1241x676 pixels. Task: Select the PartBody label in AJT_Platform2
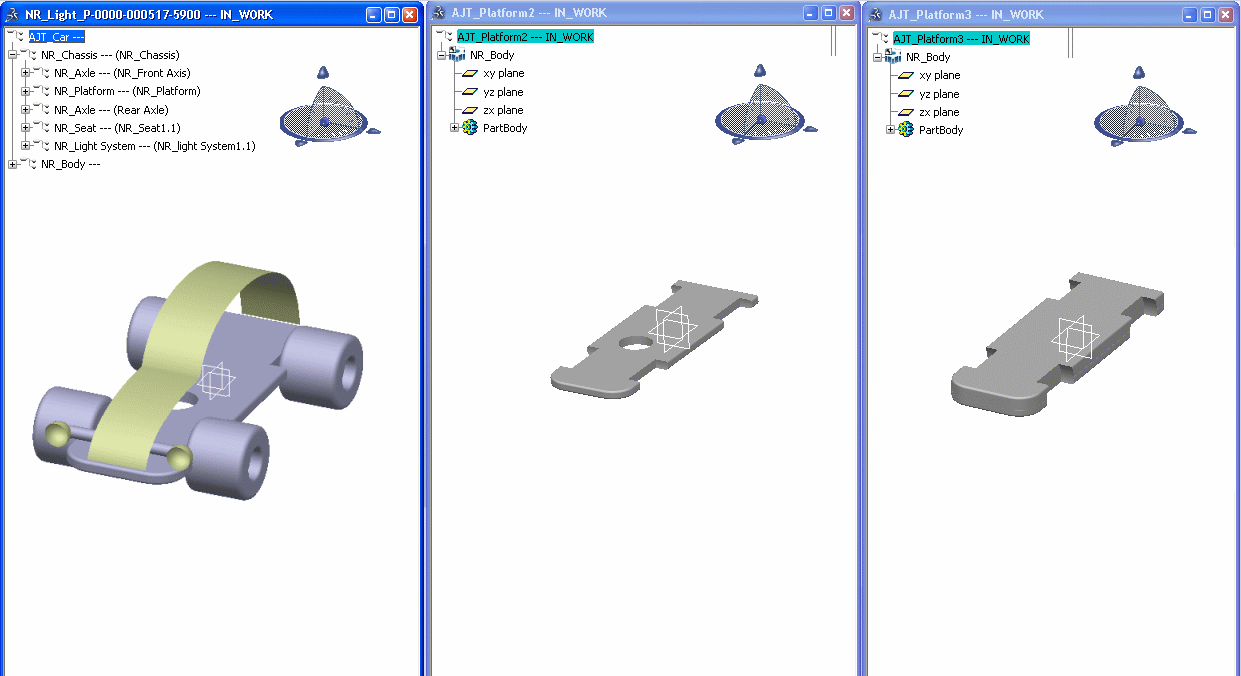505,128
